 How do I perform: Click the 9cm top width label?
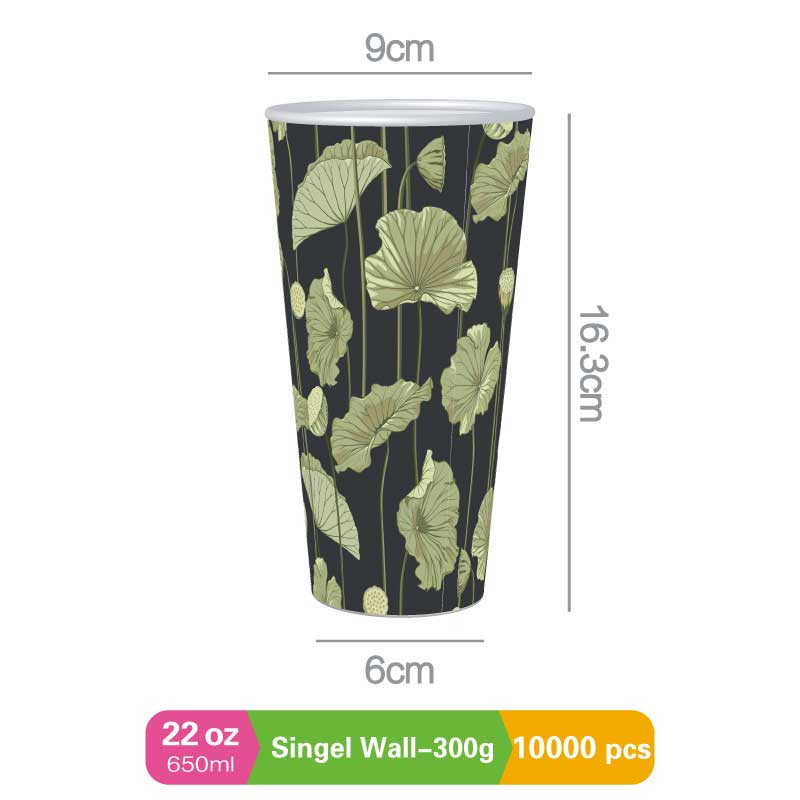pos(399,49)
